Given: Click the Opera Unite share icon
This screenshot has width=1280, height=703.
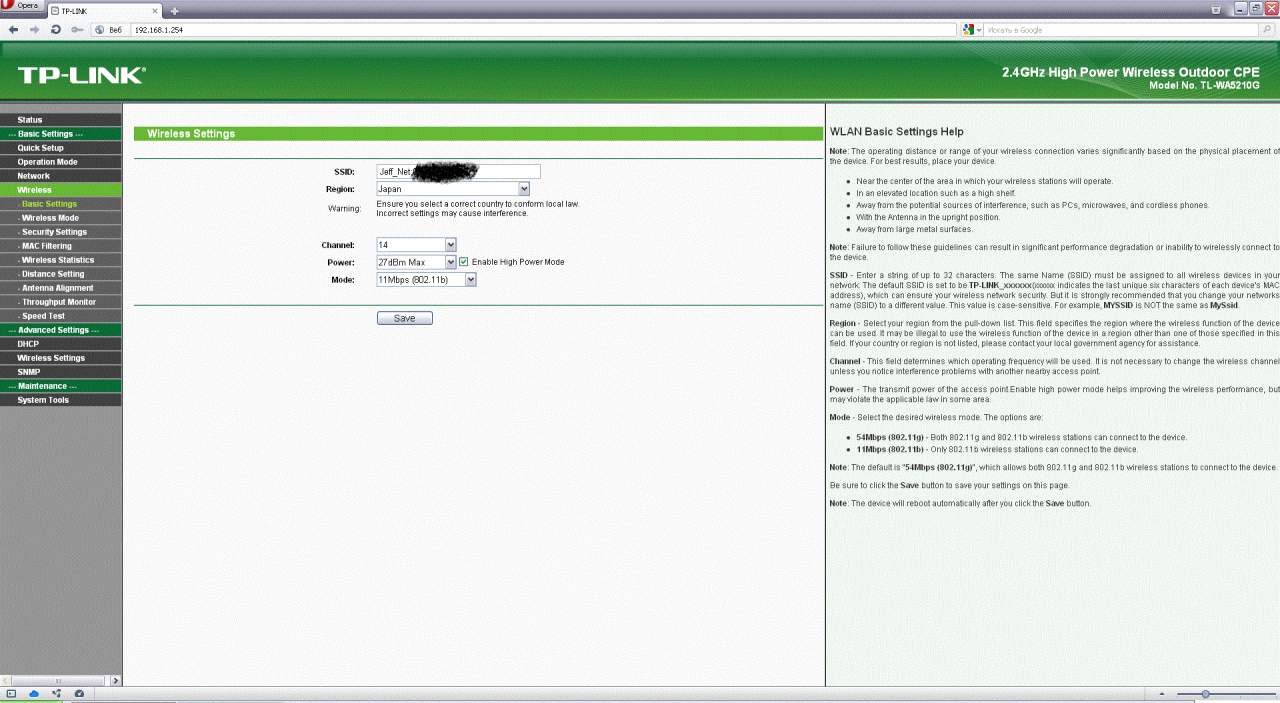Looking at the screenshot, I should click(56, 693).
